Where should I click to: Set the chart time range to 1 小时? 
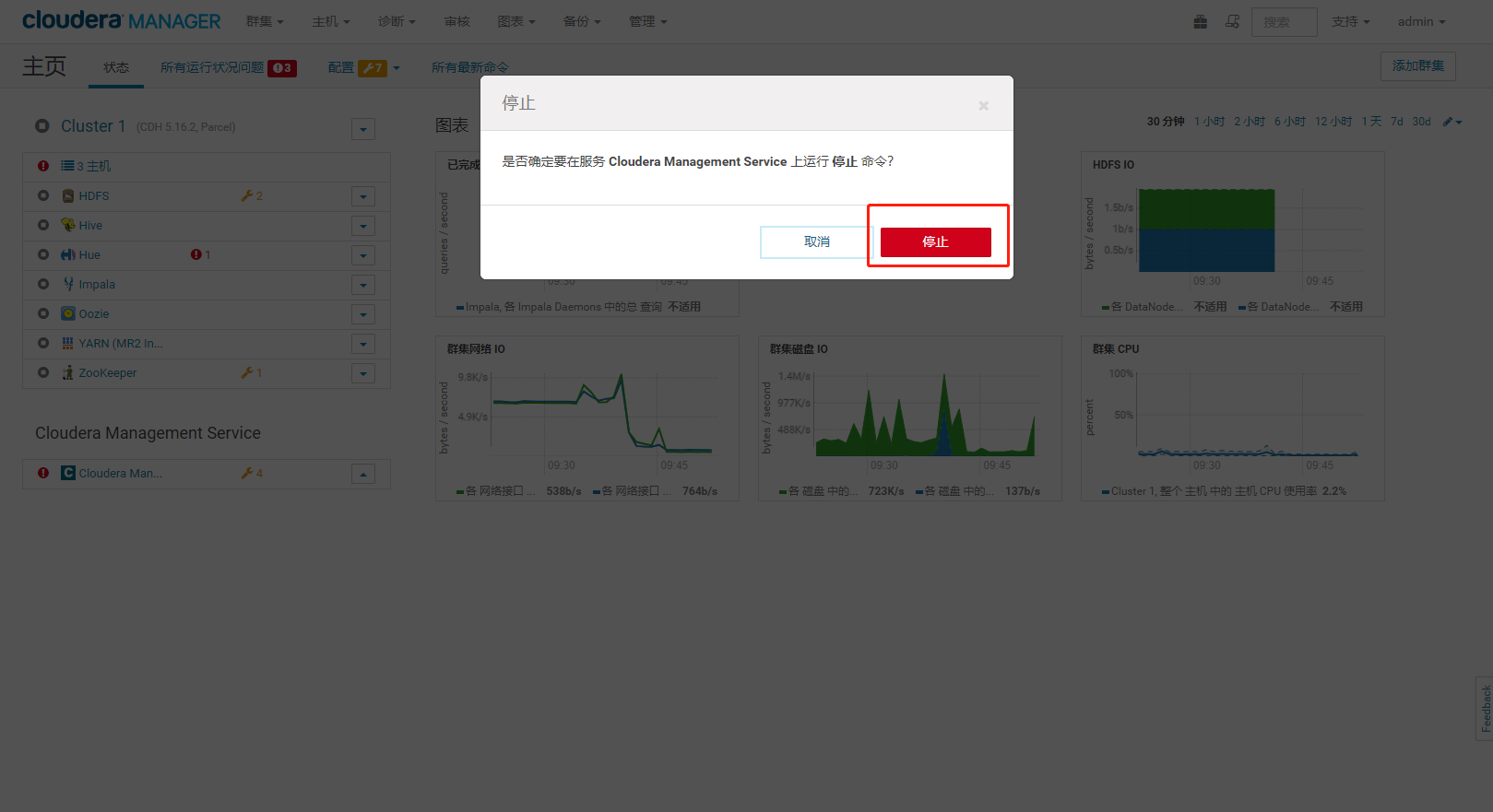tap(1209, 122)
